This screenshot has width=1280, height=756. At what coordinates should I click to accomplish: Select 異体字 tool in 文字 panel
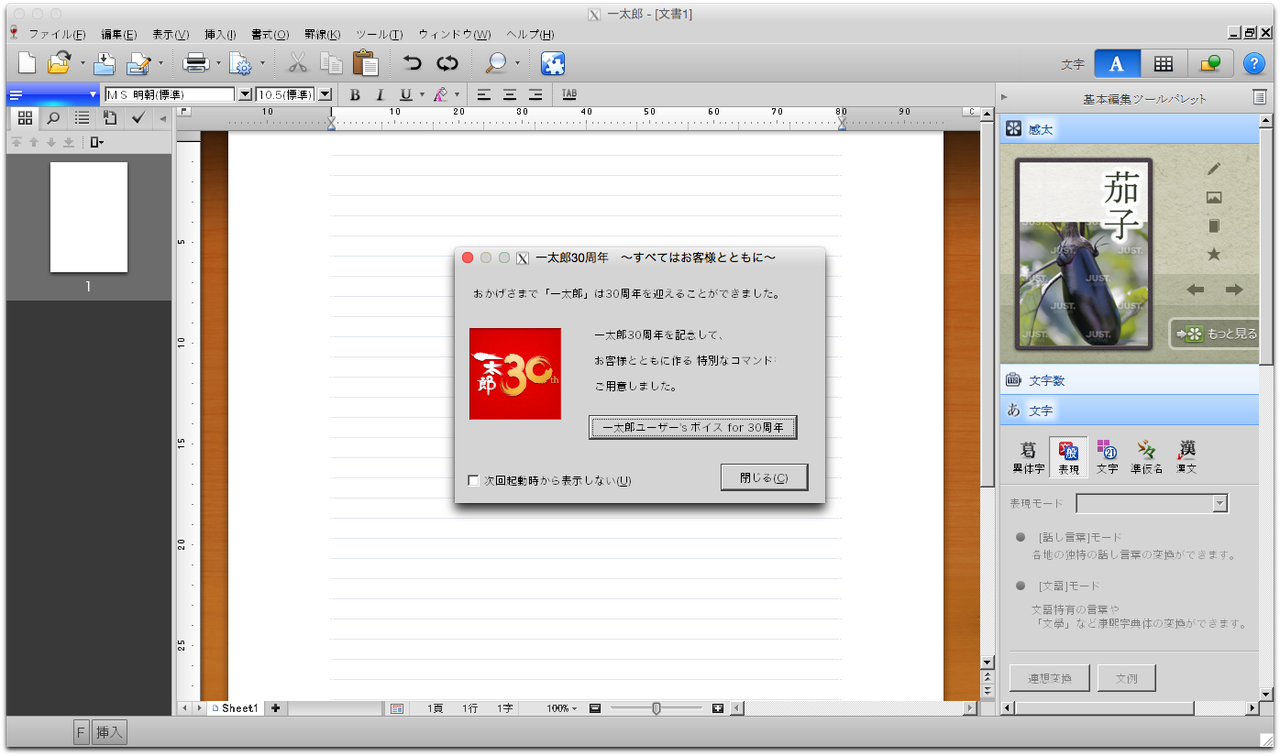(1027, 456)
